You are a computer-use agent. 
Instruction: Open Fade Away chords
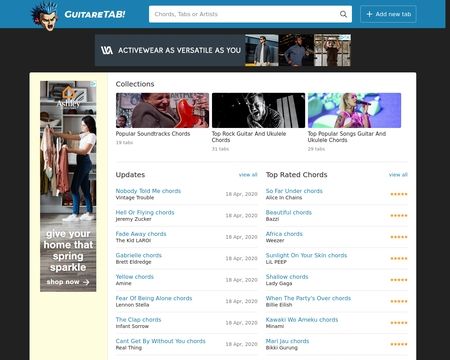click(x=141, y=234)
